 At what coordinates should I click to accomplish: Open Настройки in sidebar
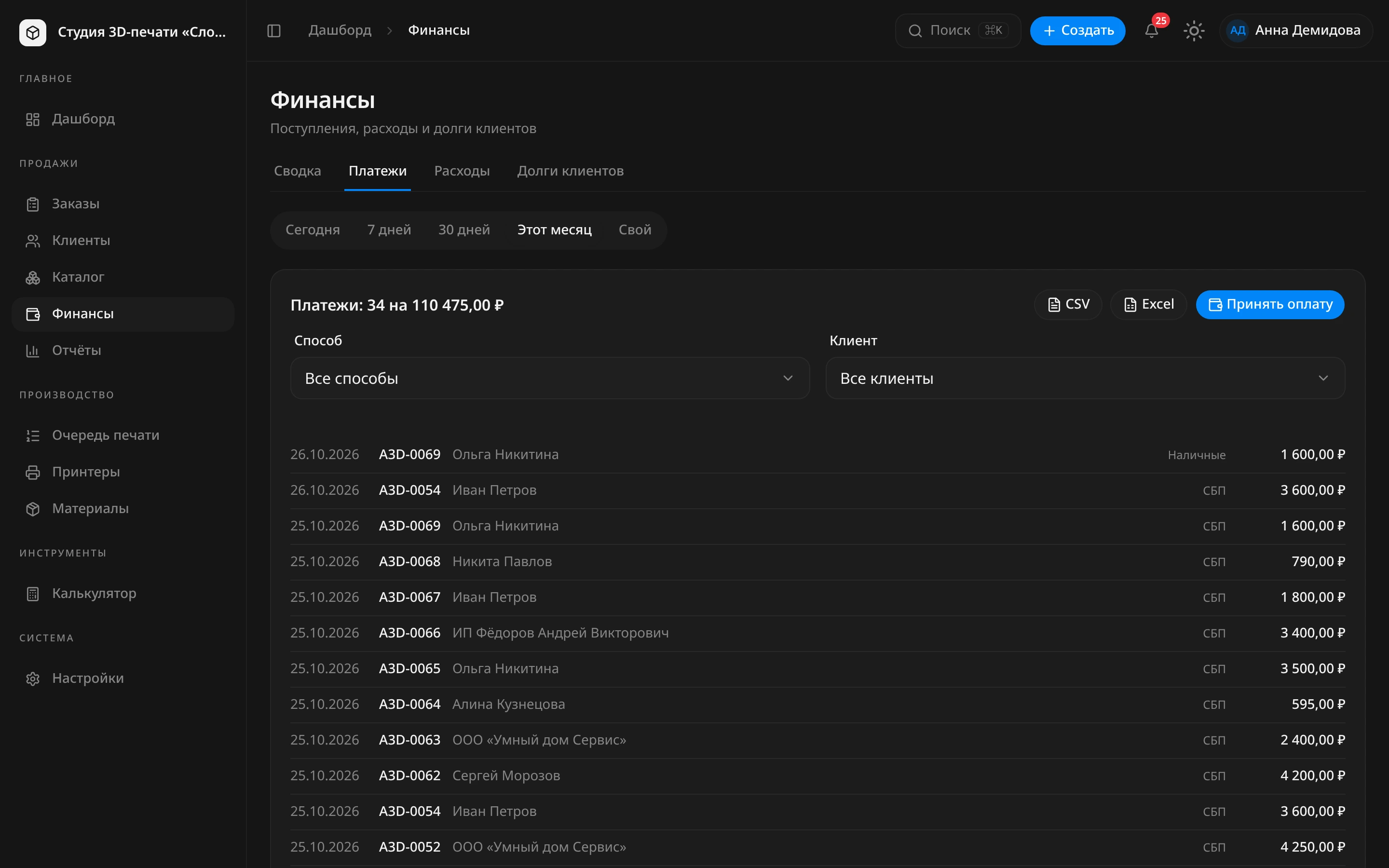coord(123,678)
